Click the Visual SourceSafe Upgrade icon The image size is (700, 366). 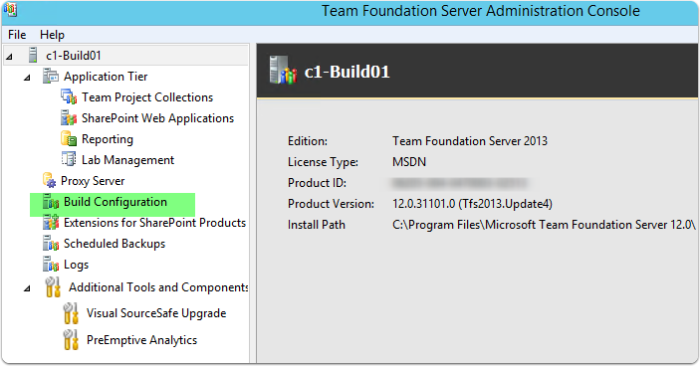pos(71,313)
